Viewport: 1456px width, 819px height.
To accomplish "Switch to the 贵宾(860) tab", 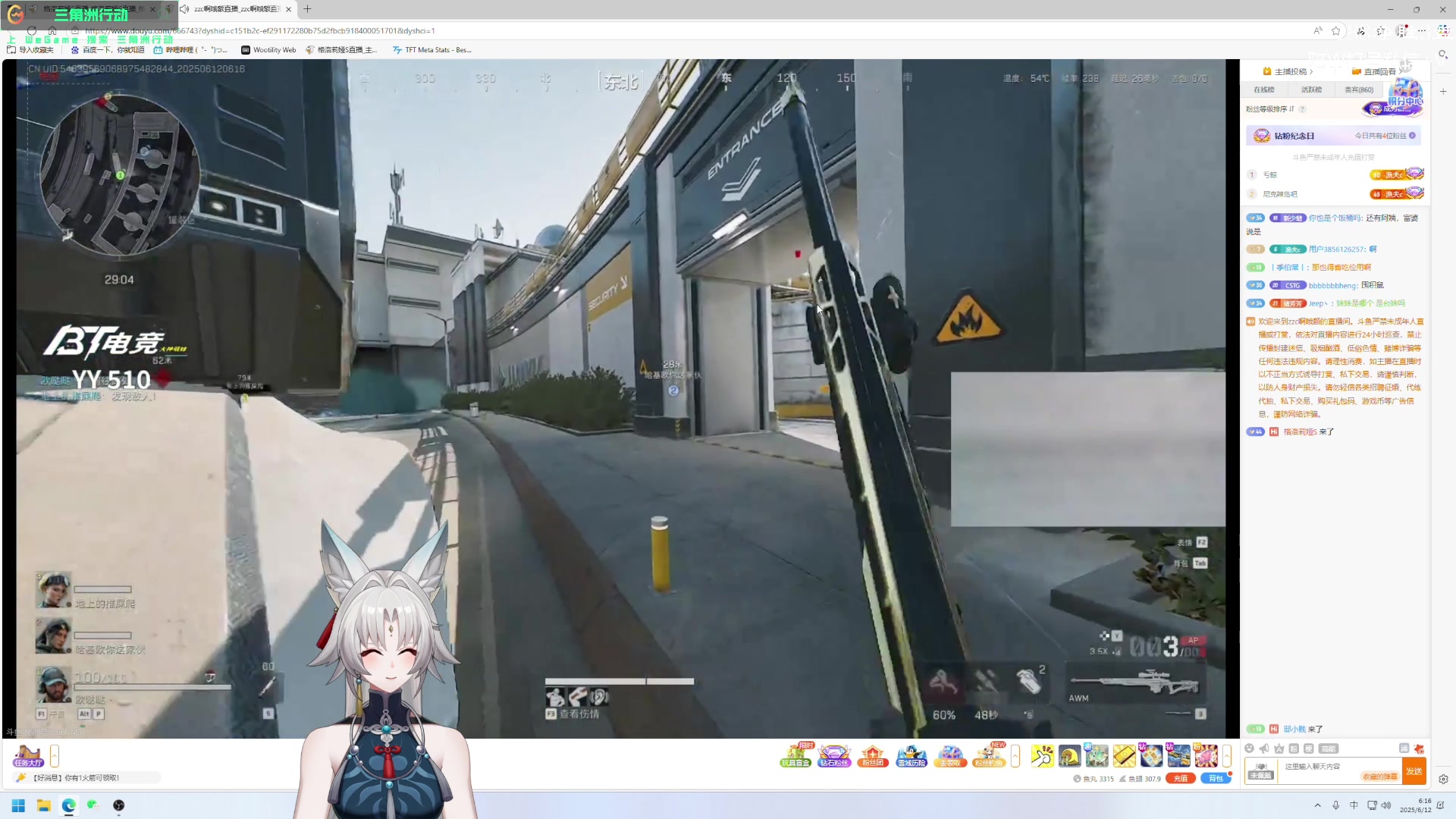I will coord(1359,89).
